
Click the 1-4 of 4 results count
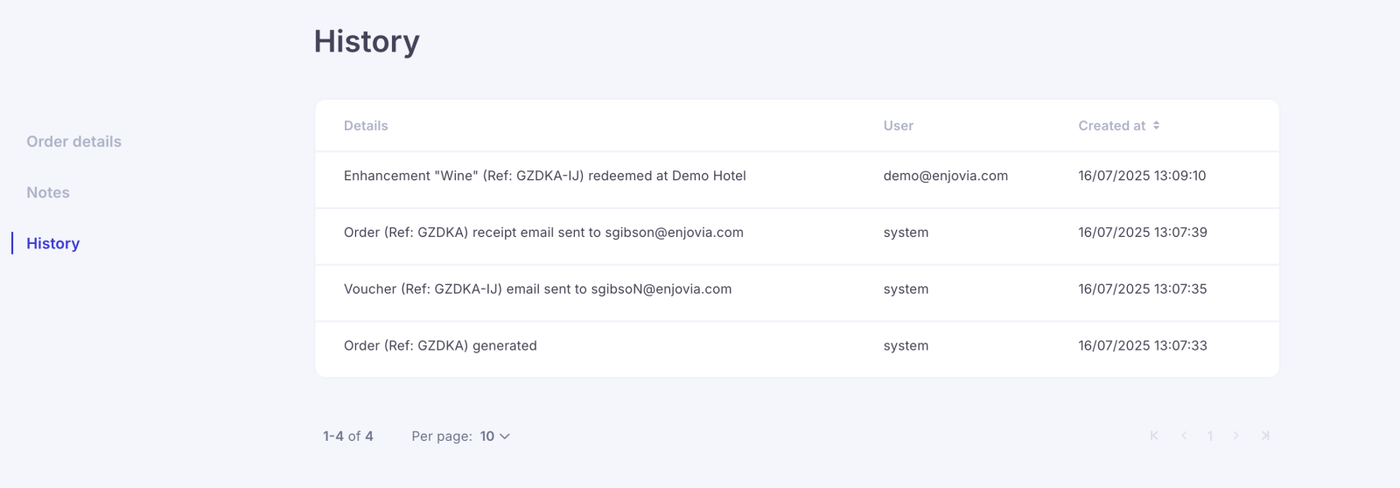pyautogui.click(x=348, y=436)
